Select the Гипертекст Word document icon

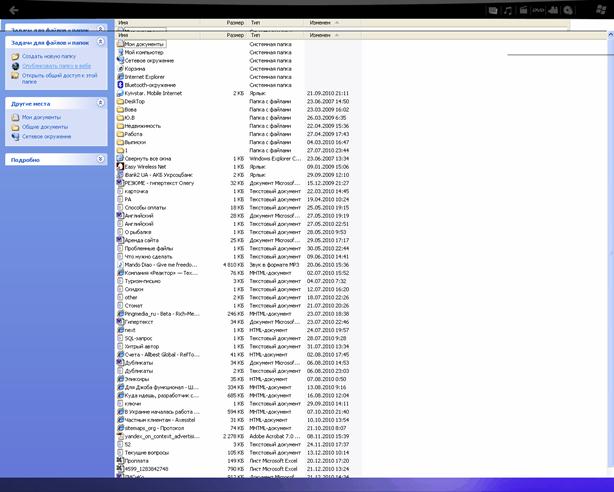tap(120, 322)
